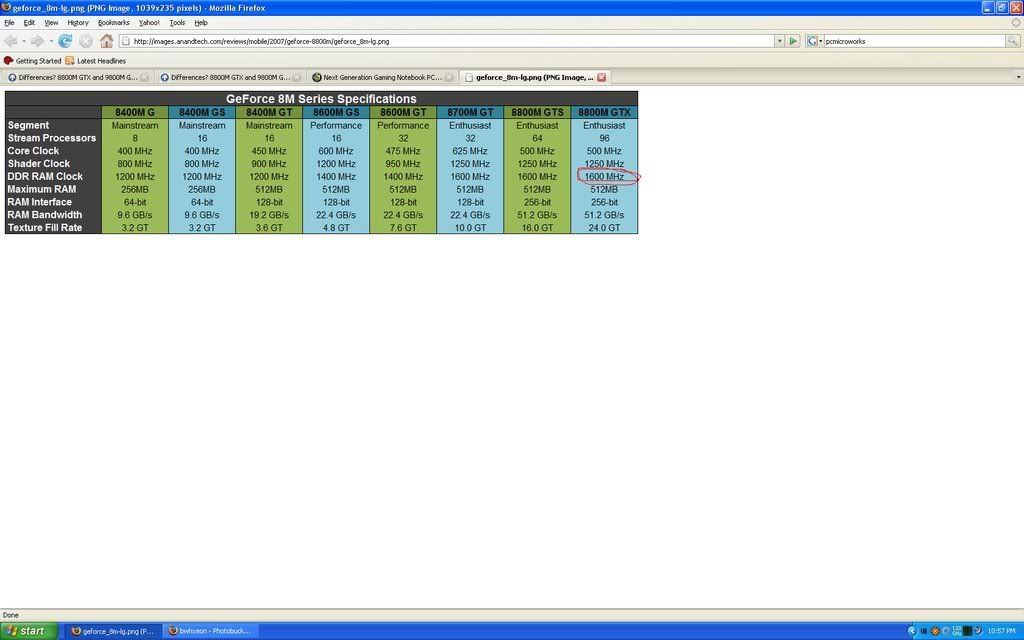This screenshot has width=1024, height=640.
Task: Click the Maximum RAM row label
Action: coord(42,189)
